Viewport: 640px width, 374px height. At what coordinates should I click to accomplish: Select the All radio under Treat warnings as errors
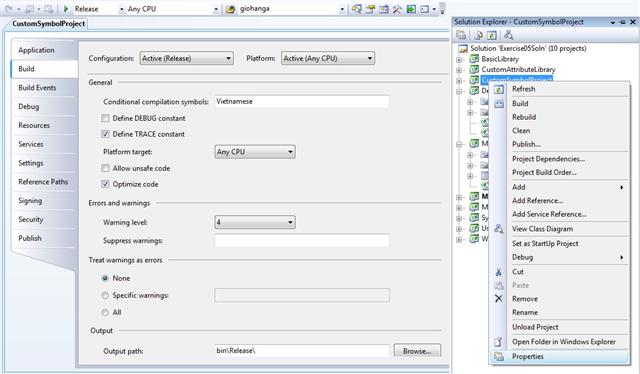tap(105, 313)
